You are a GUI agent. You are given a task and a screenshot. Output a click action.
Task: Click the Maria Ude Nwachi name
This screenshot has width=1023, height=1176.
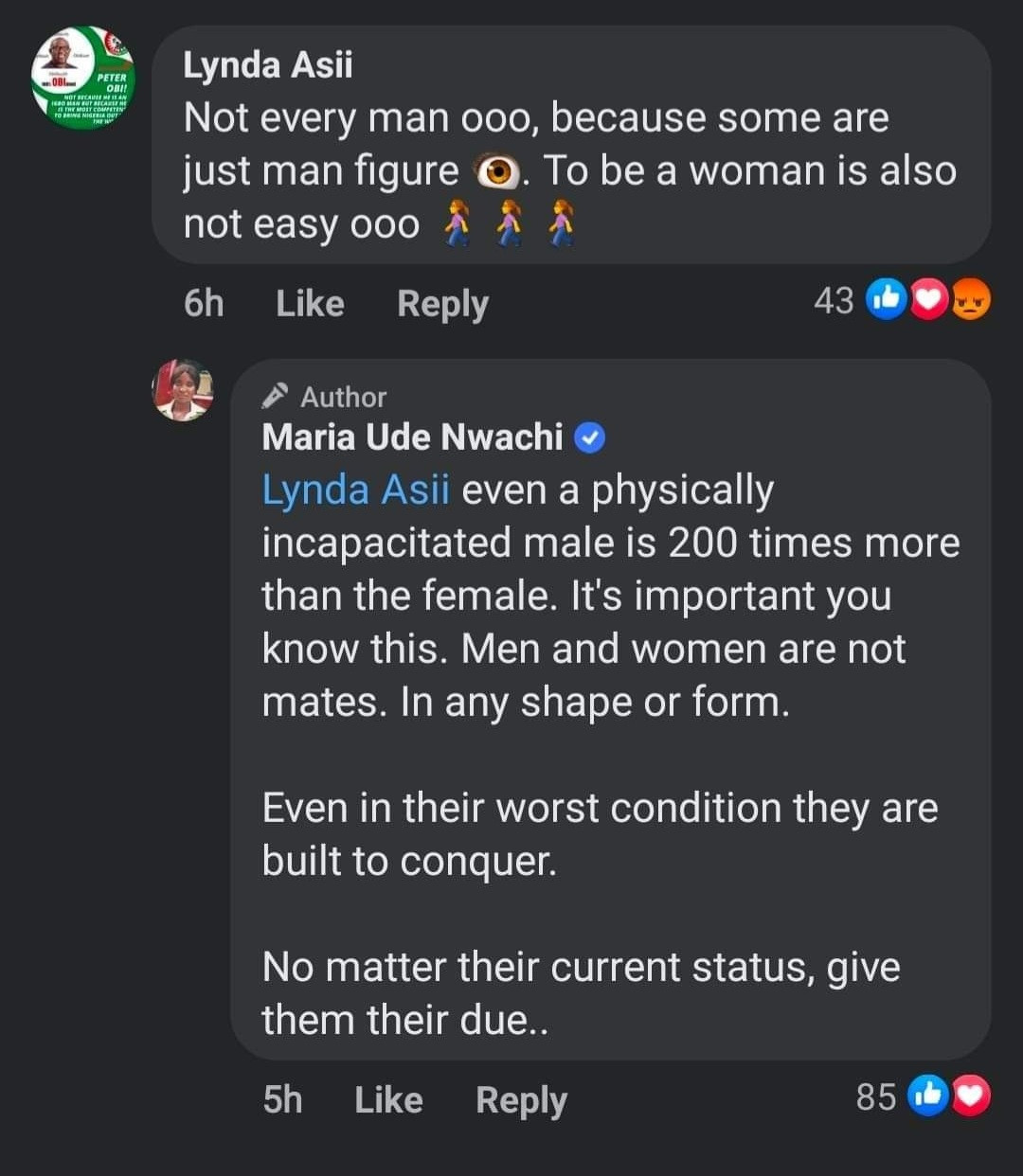coord(412,437)
